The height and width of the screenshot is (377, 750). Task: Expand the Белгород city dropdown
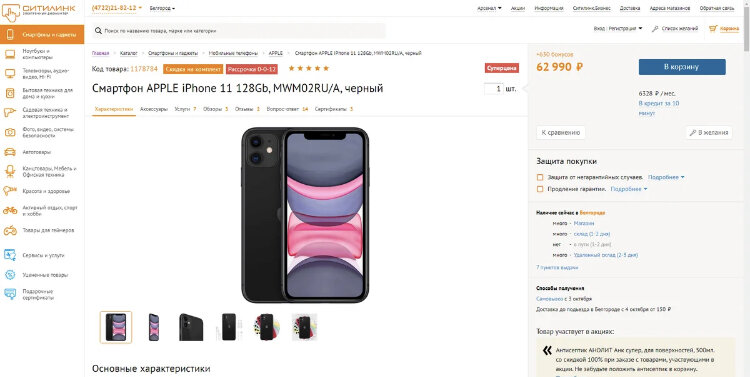coord(162,8)
